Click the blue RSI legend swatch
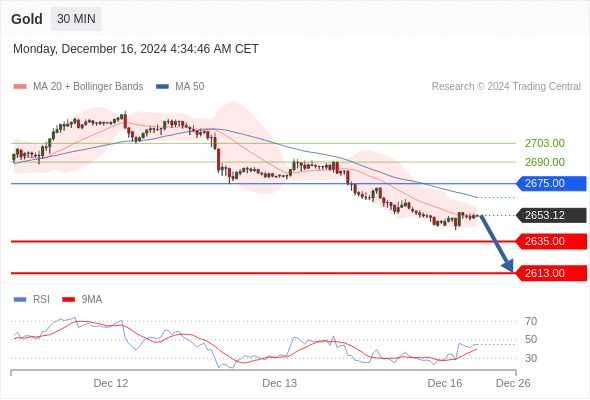590x400 pixels. coord(20,300)
